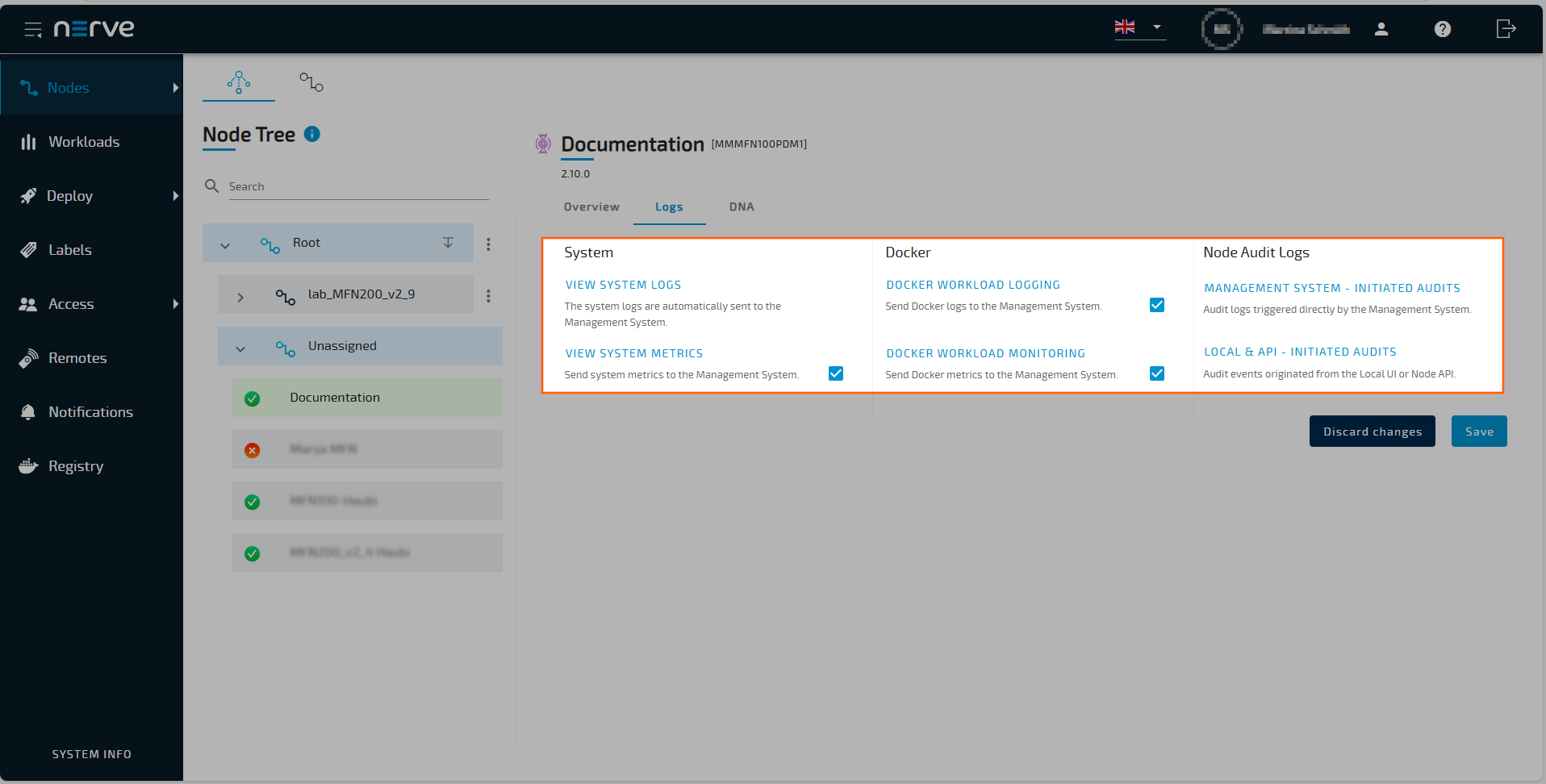The image size is (1546, 784).
Task: Open the language selection dropdown
Action: tap(1158, 27)
